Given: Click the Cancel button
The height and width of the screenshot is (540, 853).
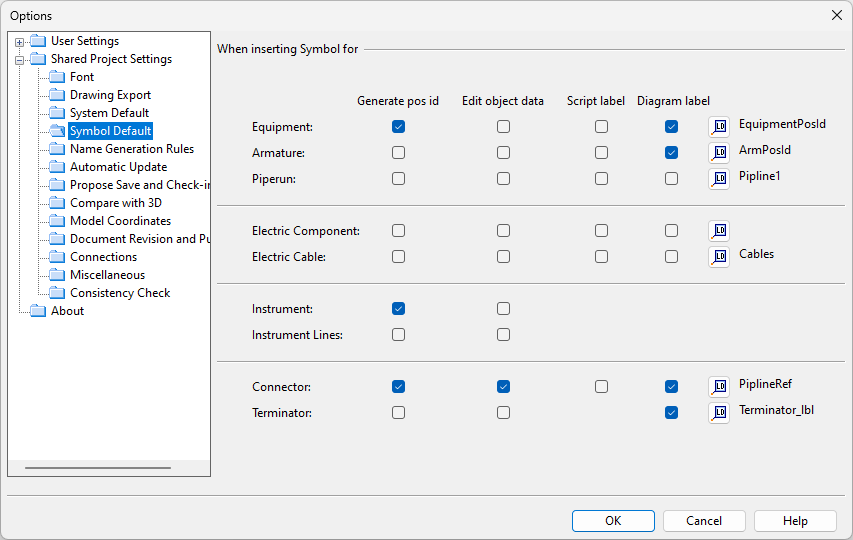Looking at the screenshot, I should [x=704, y=521].
